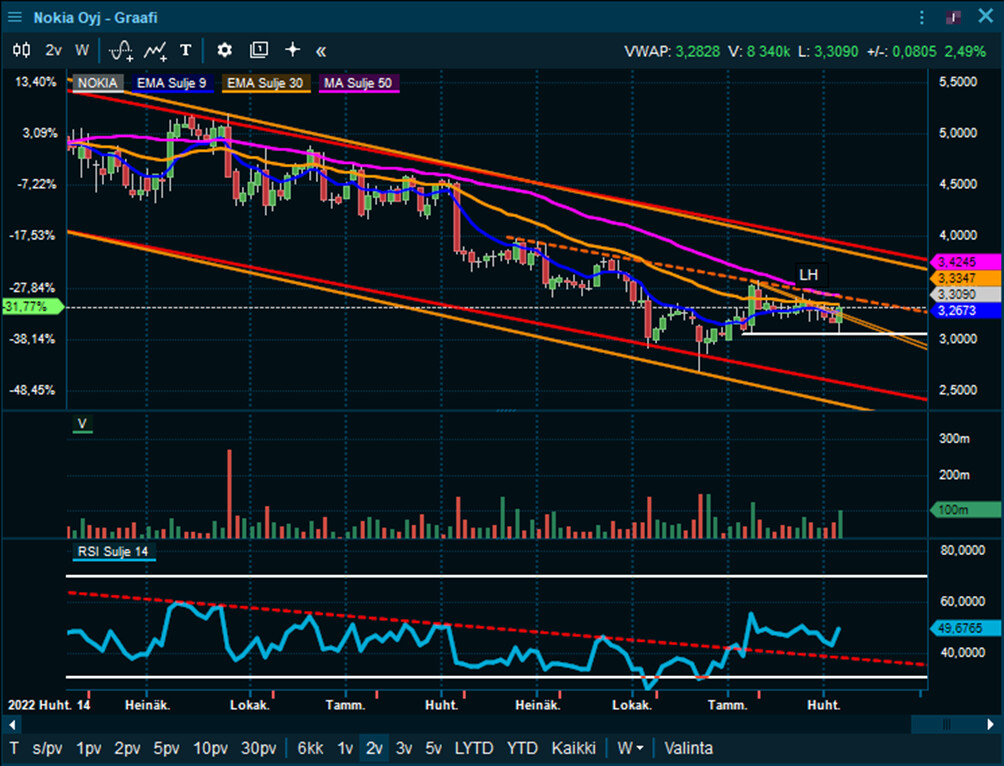Viewport: 1004px width, 766px height.
Task: Click the 13,40% percent axis label
Action: tap(35, 82)
